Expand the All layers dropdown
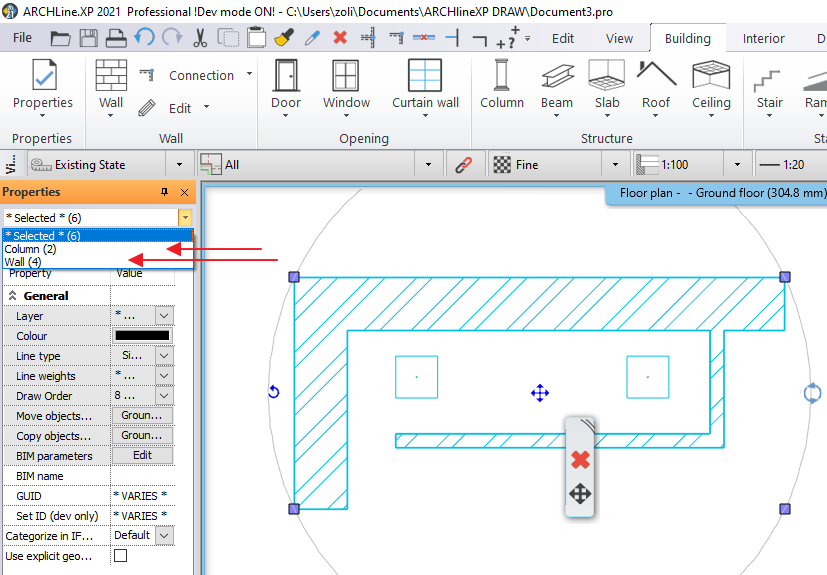Viewport: 827px width, 575px height. click(428, 165)
